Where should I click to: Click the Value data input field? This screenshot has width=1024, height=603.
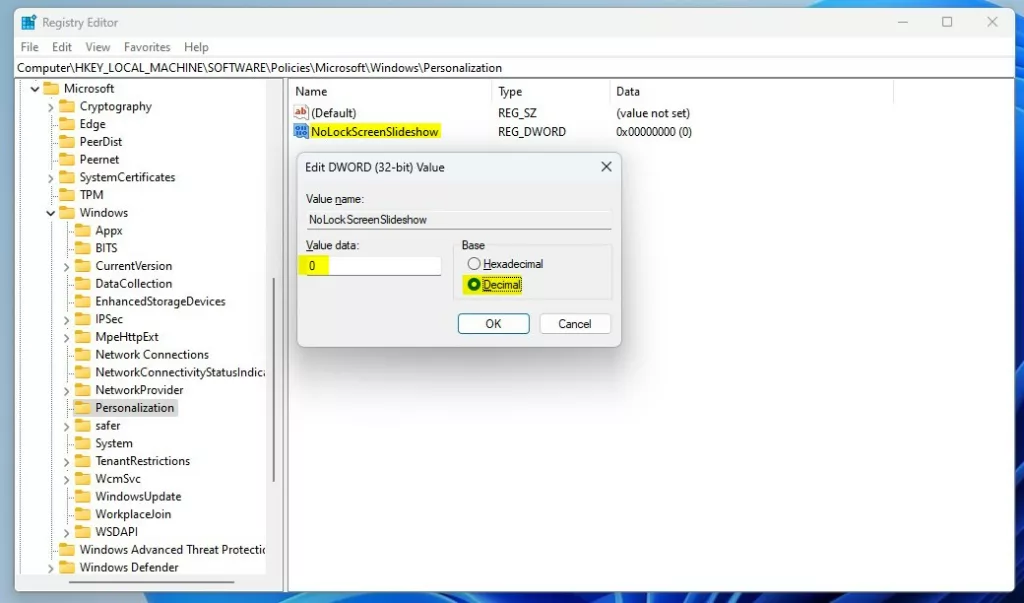click(x=373, y=265)
